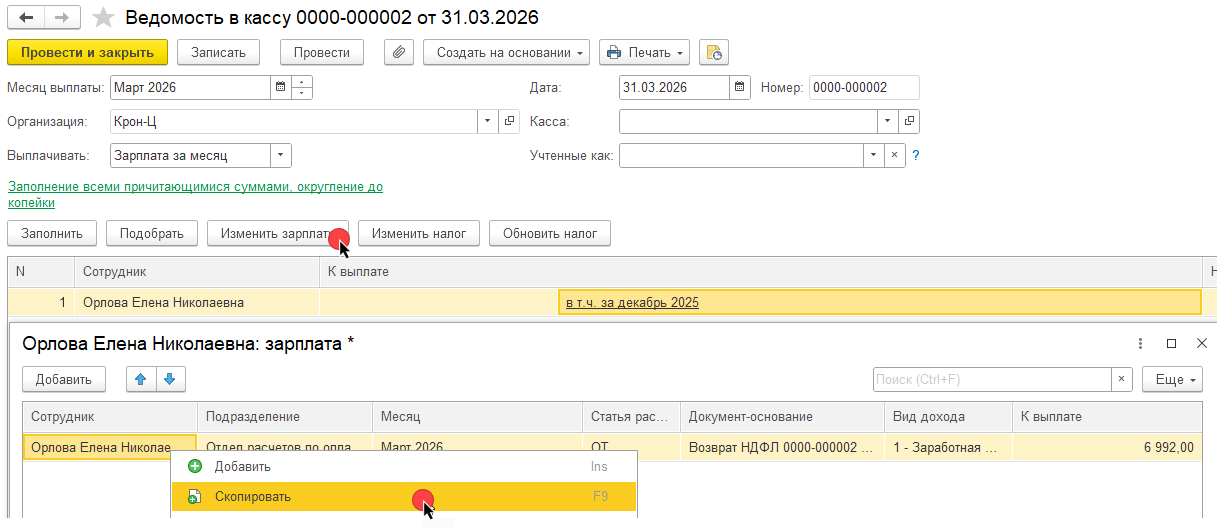Choose Добавить in the context menu
Image resolution: width=1217 pixels, height=528 pixels.
point(404,467)
